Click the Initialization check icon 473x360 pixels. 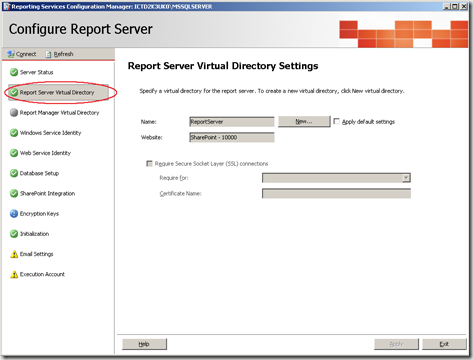tap(14, 234)
